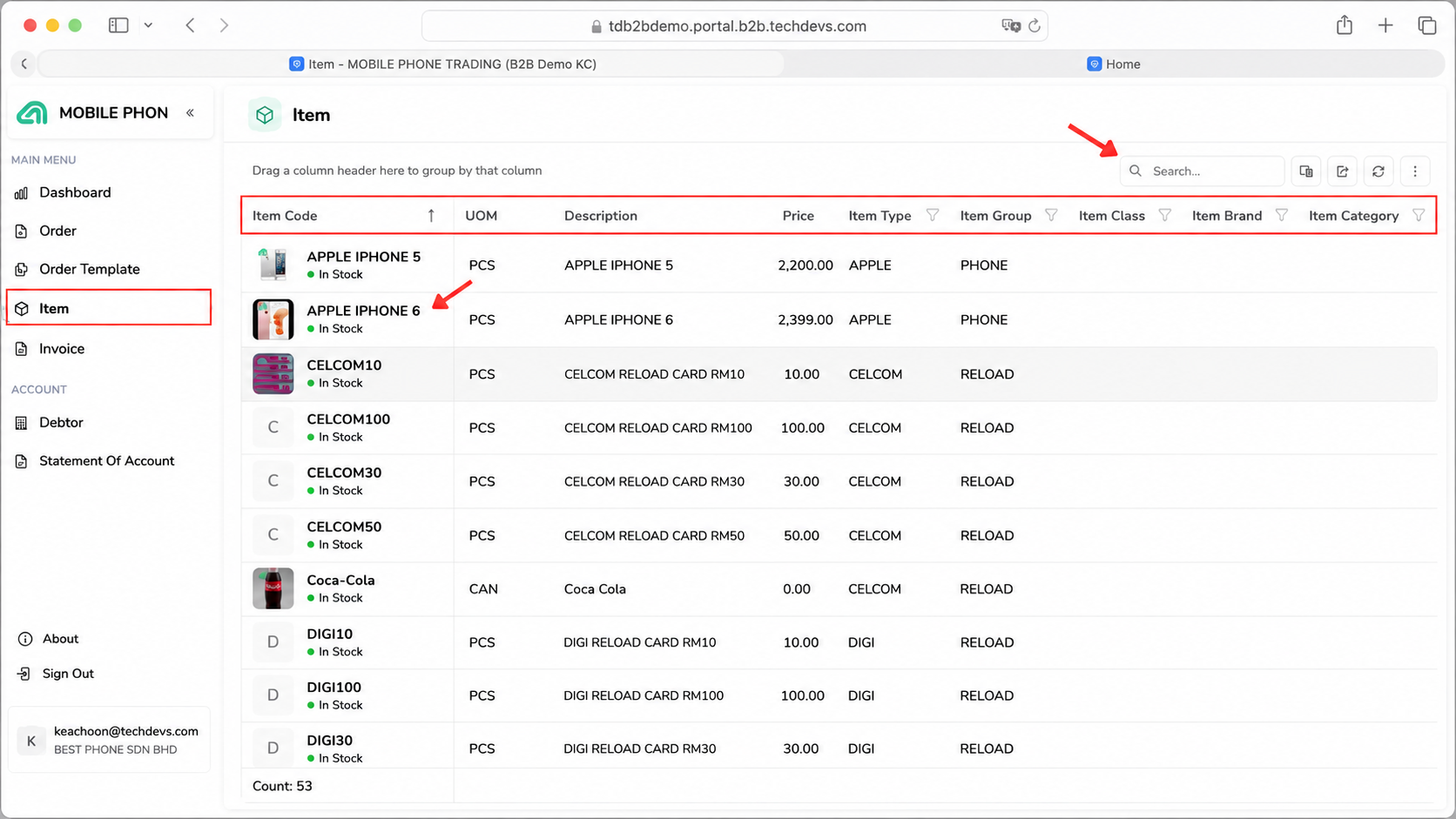This screenshot has width=1456, height=819.
Task: Select the DIGI10 item code
Action: point(329,634)
